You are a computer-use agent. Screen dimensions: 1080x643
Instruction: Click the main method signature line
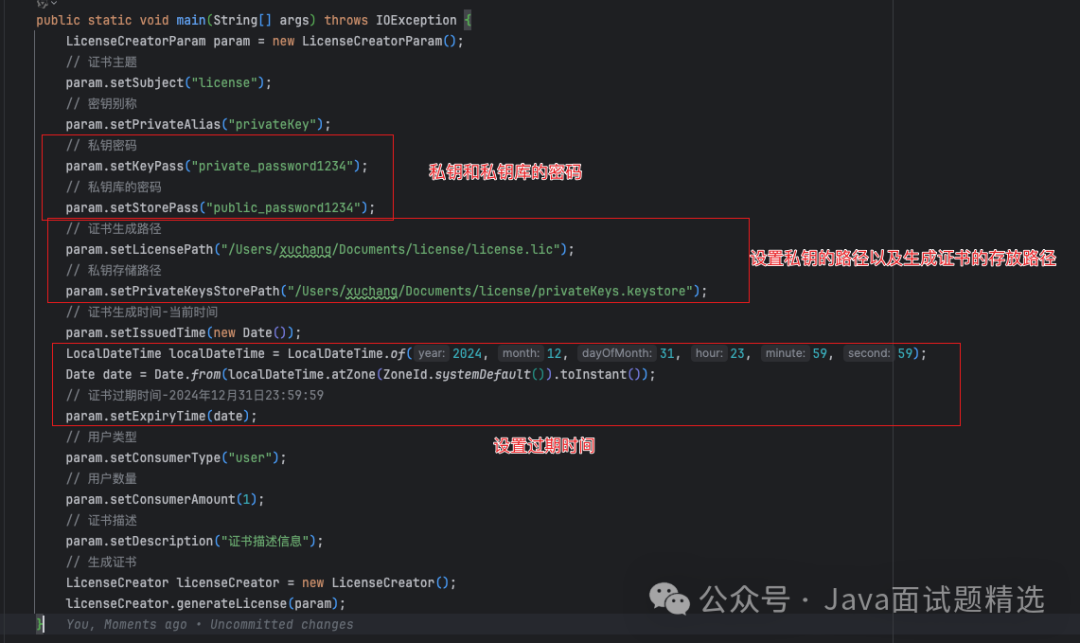click(253, 20)
